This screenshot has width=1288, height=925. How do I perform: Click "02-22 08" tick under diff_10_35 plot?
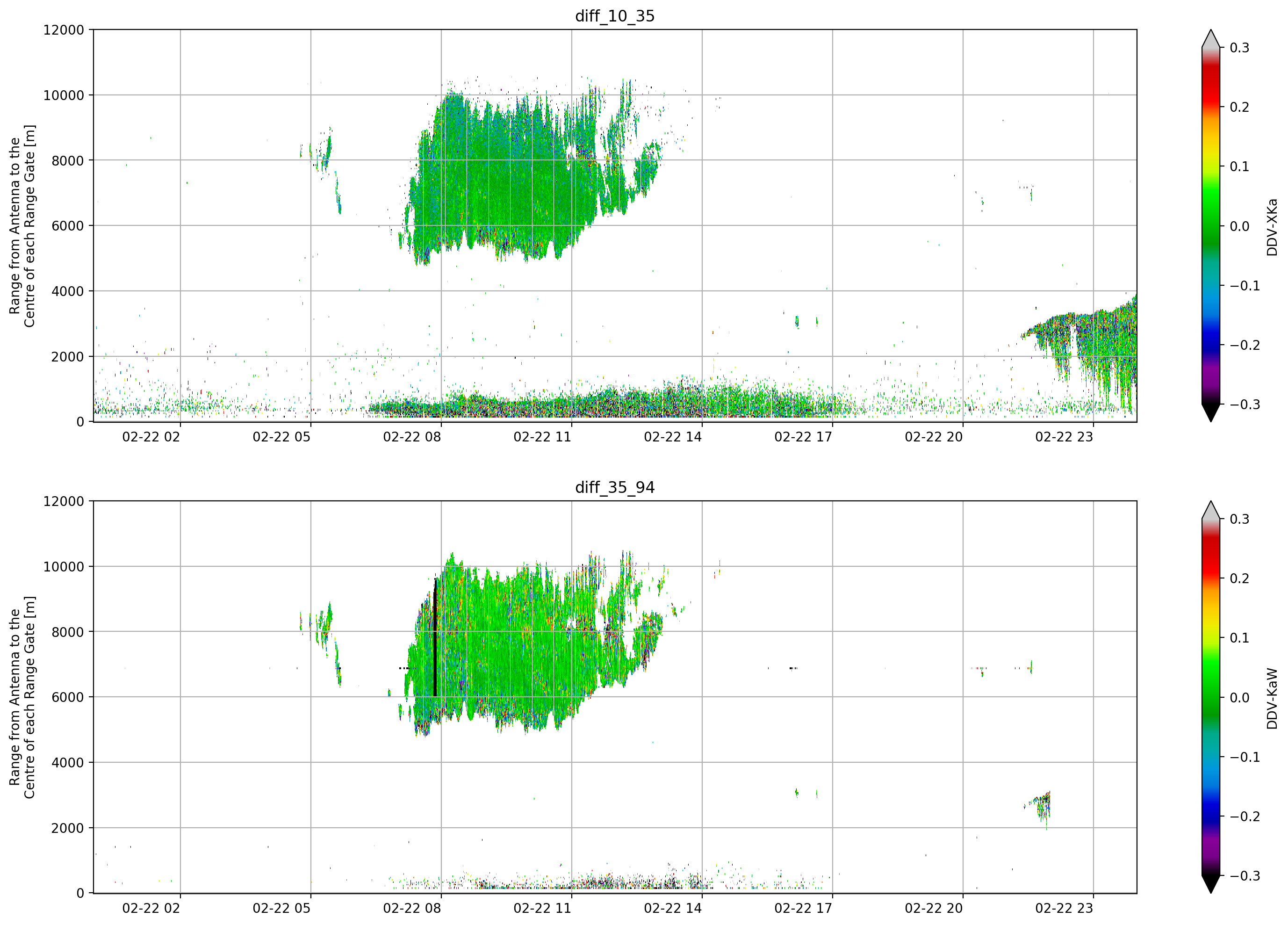(412, 437)
